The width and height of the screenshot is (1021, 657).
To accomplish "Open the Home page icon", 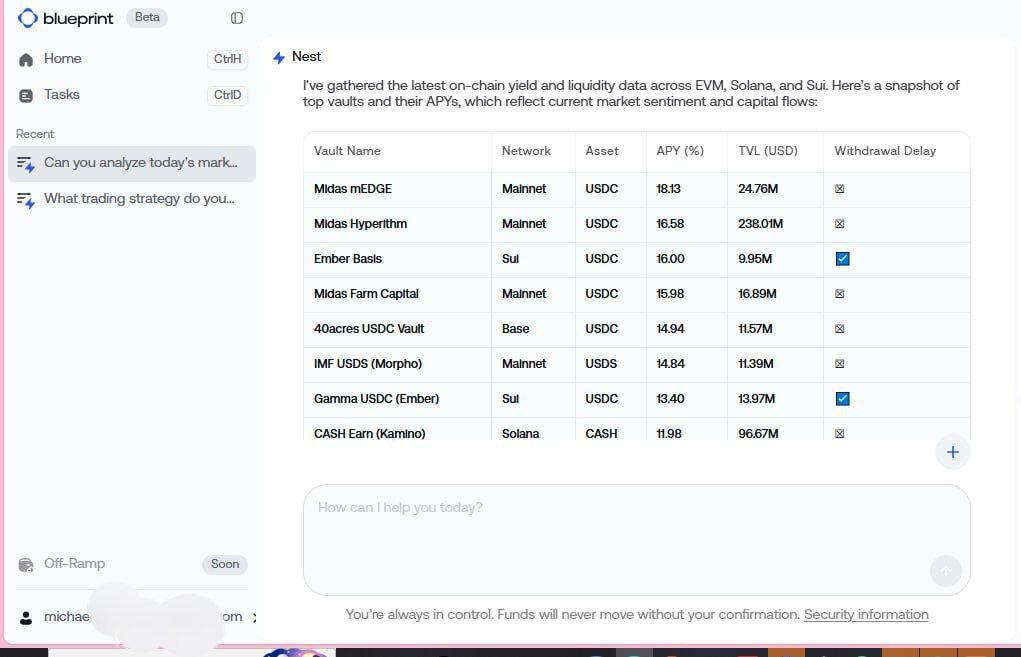I will [26, 60].
